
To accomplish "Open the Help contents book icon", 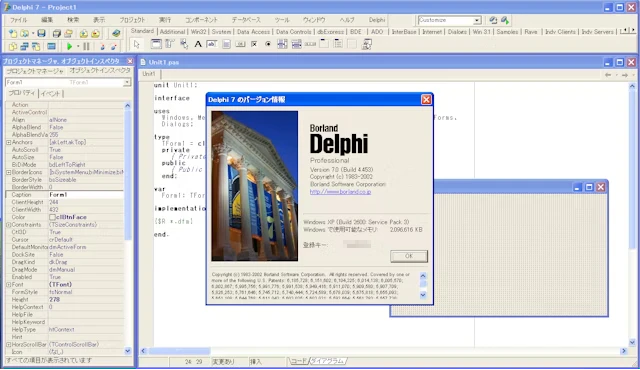I will (x=116, y=33).
